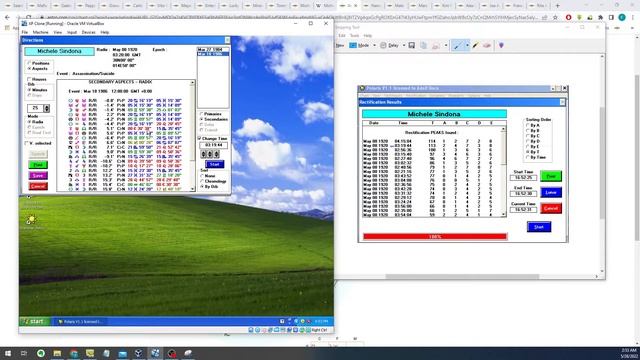
Task: Click the pen tool in Snipping Tool
Action: [457, 46]
